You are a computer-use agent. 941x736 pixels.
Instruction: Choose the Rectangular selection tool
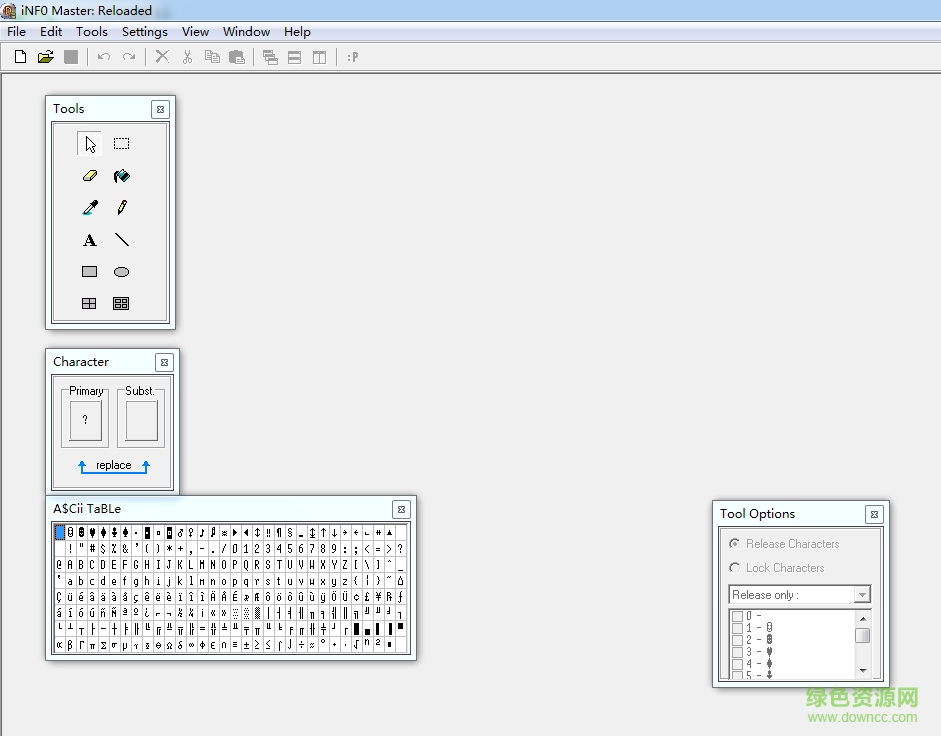[121, 144]
